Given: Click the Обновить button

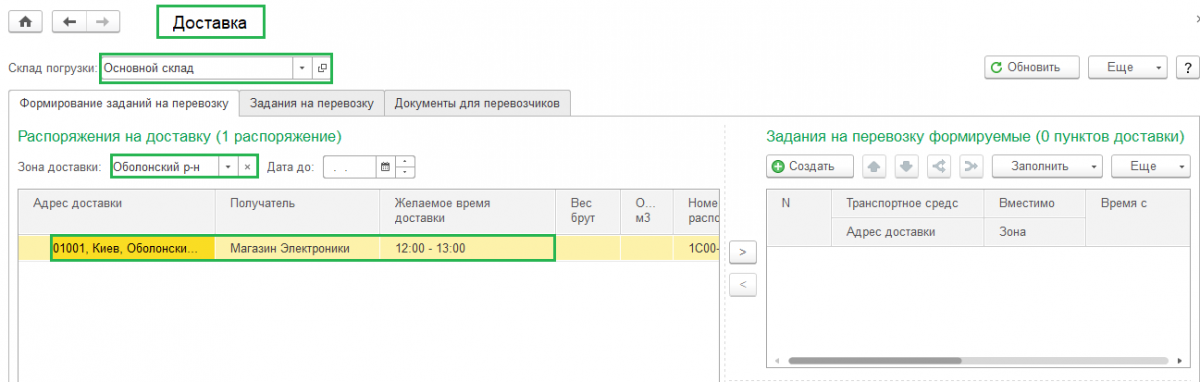Looking at the screenshot, I should [x=1033, y=67].
